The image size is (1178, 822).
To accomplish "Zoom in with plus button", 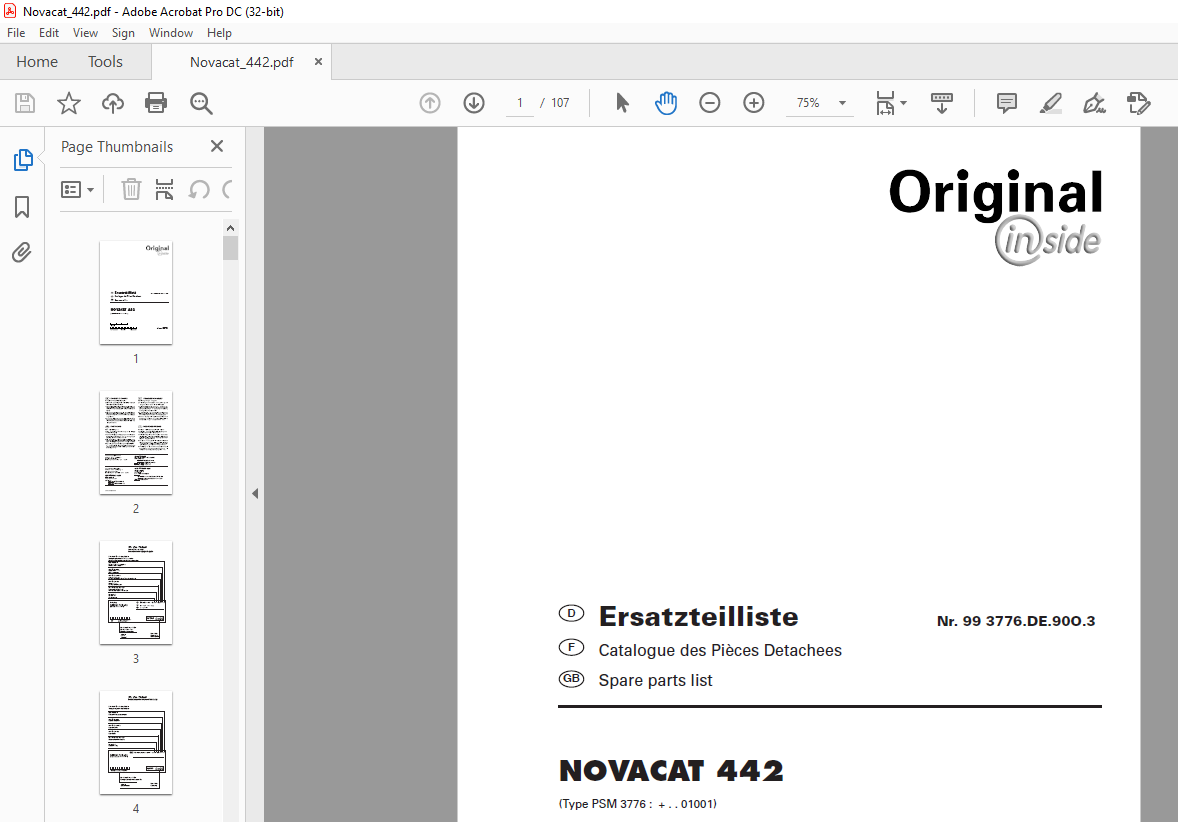I will coord(754,103).
